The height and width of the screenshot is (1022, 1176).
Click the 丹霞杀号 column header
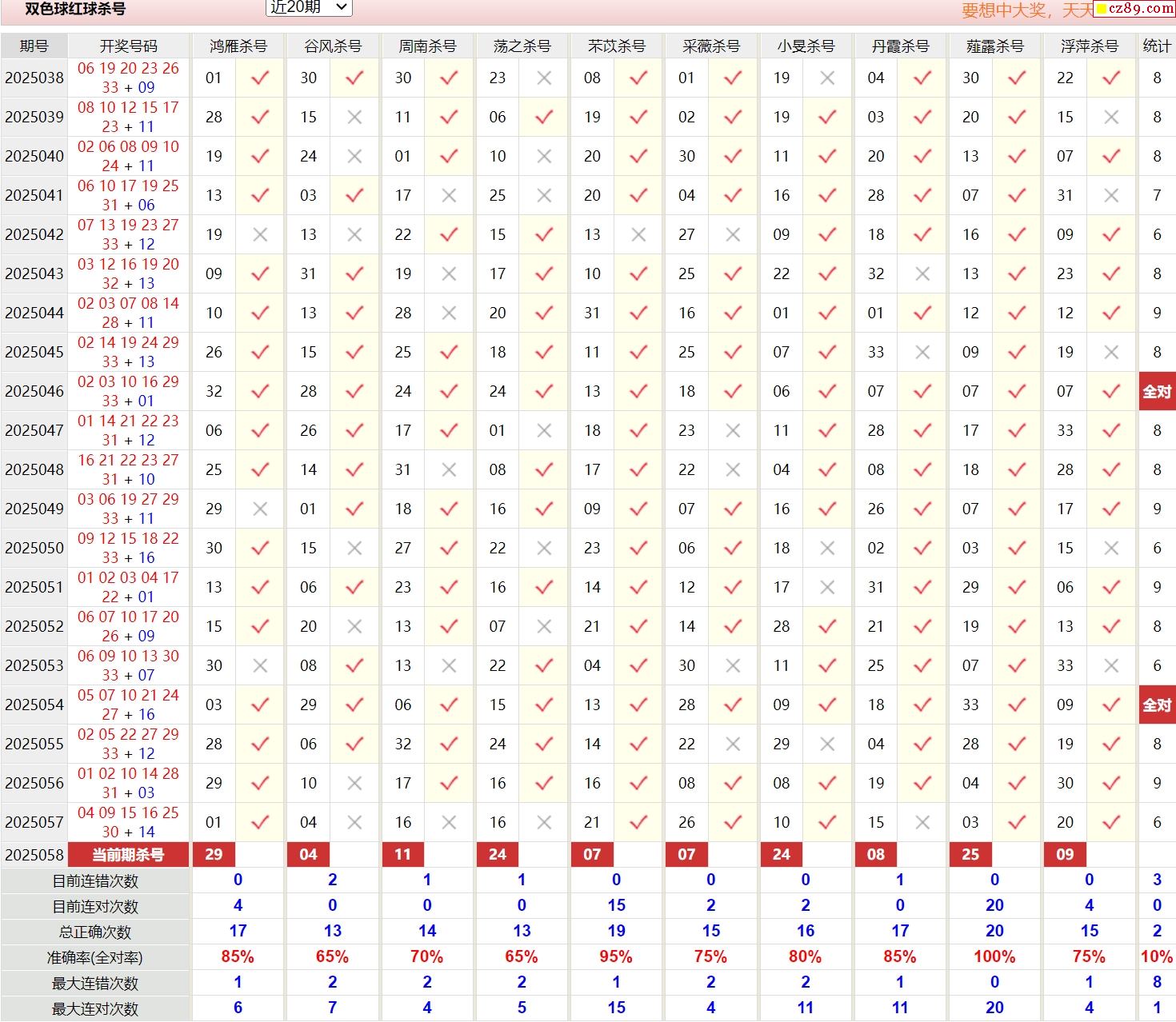900,46
